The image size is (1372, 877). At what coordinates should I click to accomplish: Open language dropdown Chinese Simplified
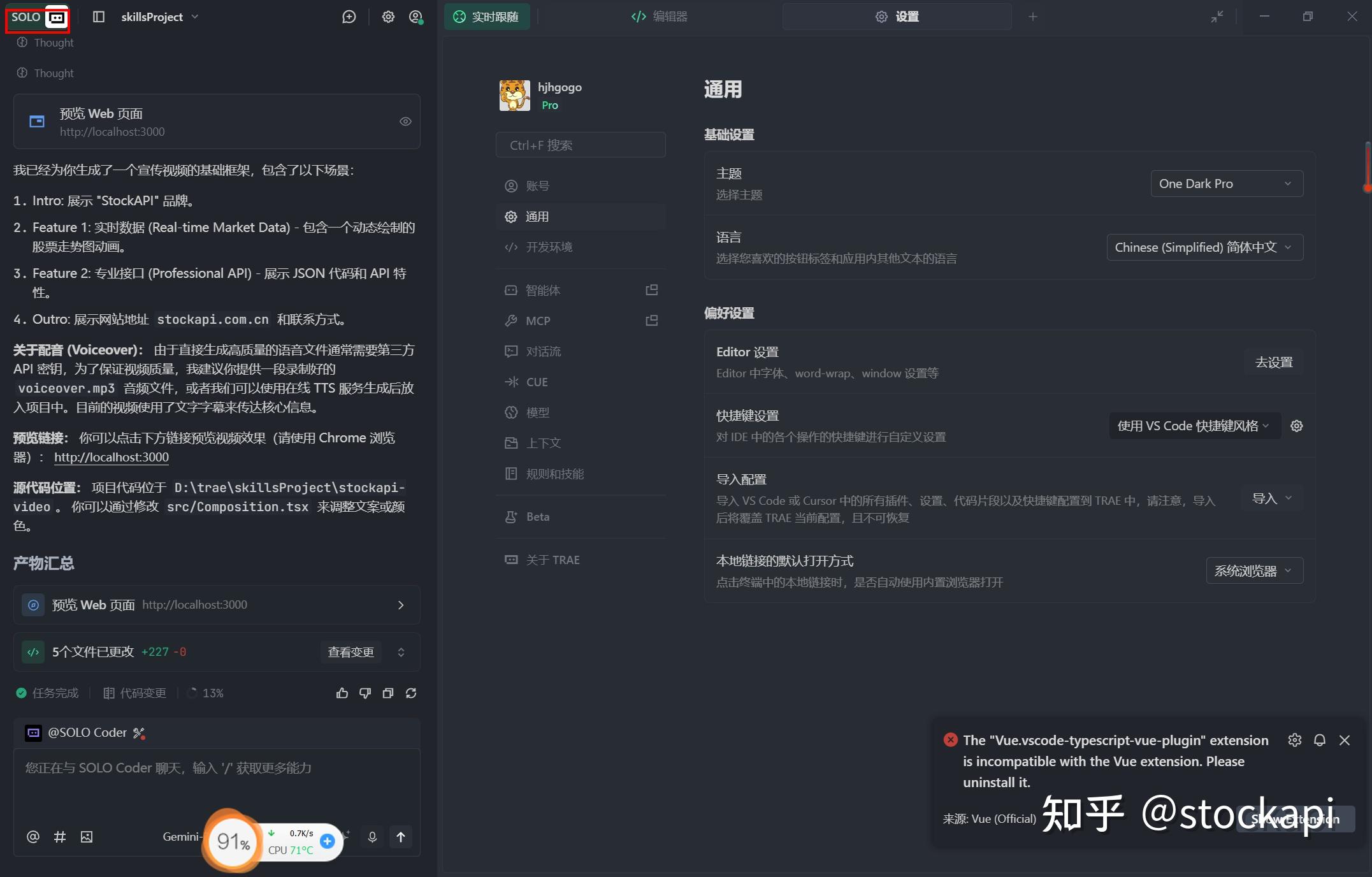point(1204,247)
